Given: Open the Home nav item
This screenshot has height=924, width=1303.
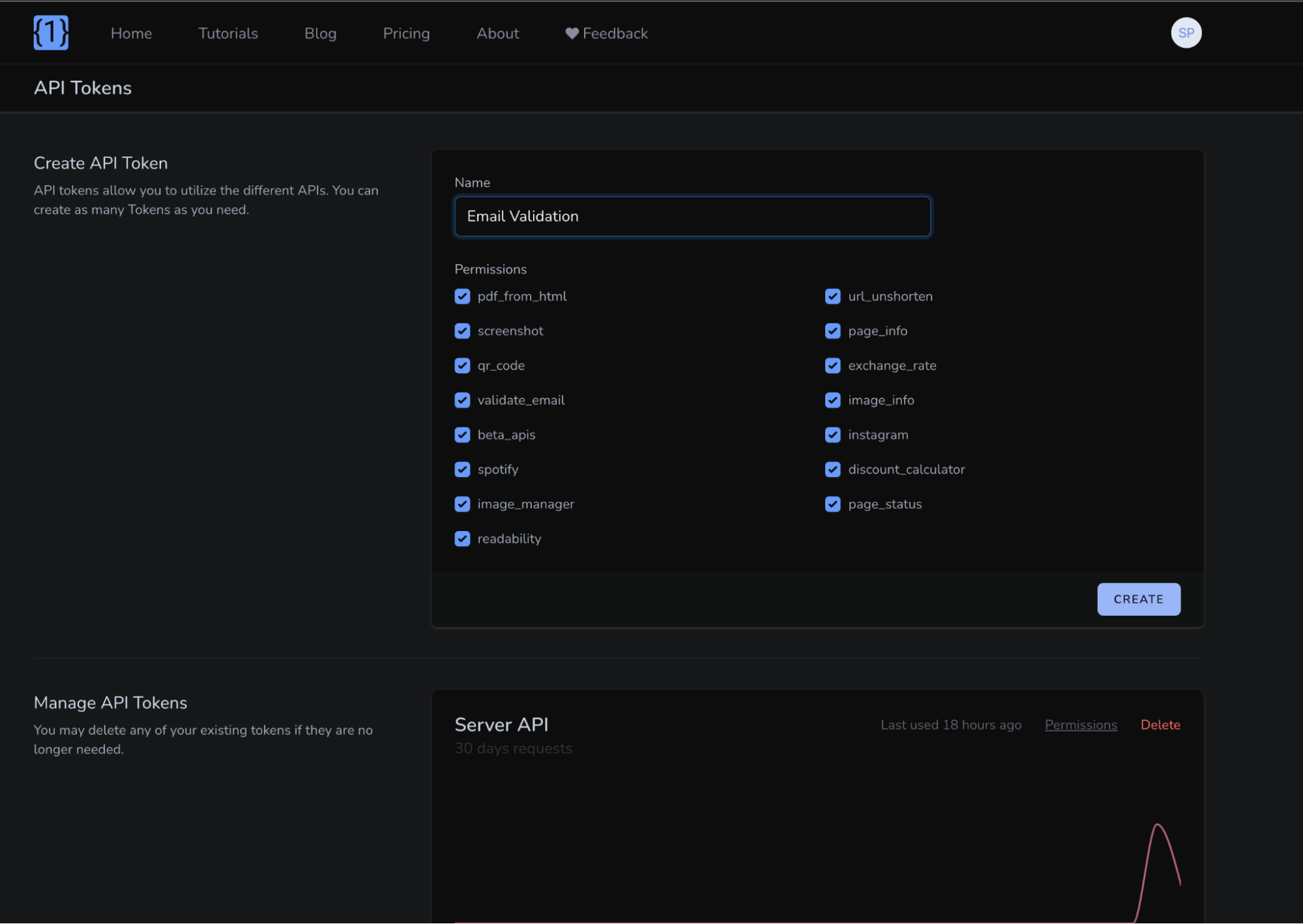Looking at the screenshot, I should tap(131, 33).
